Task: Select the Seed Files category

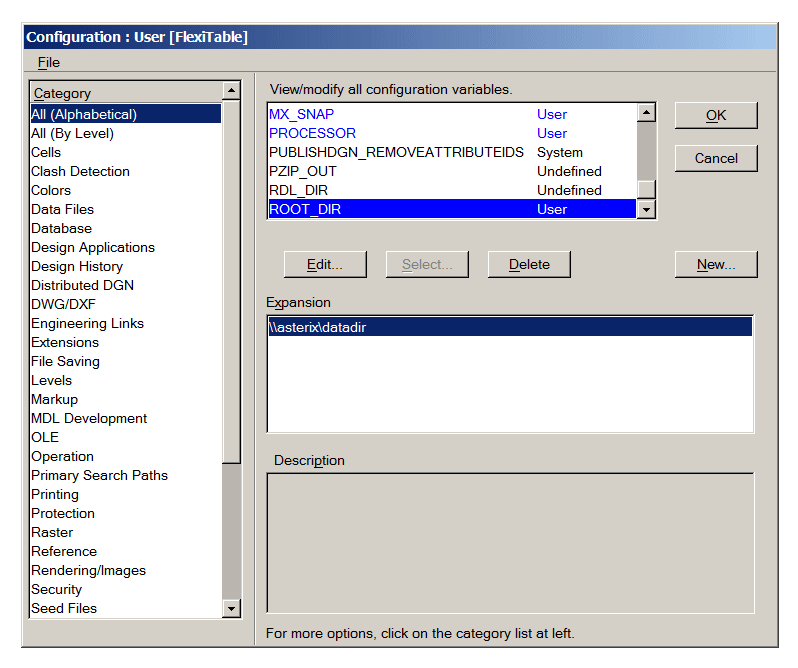Action: (x=126, y=608)
